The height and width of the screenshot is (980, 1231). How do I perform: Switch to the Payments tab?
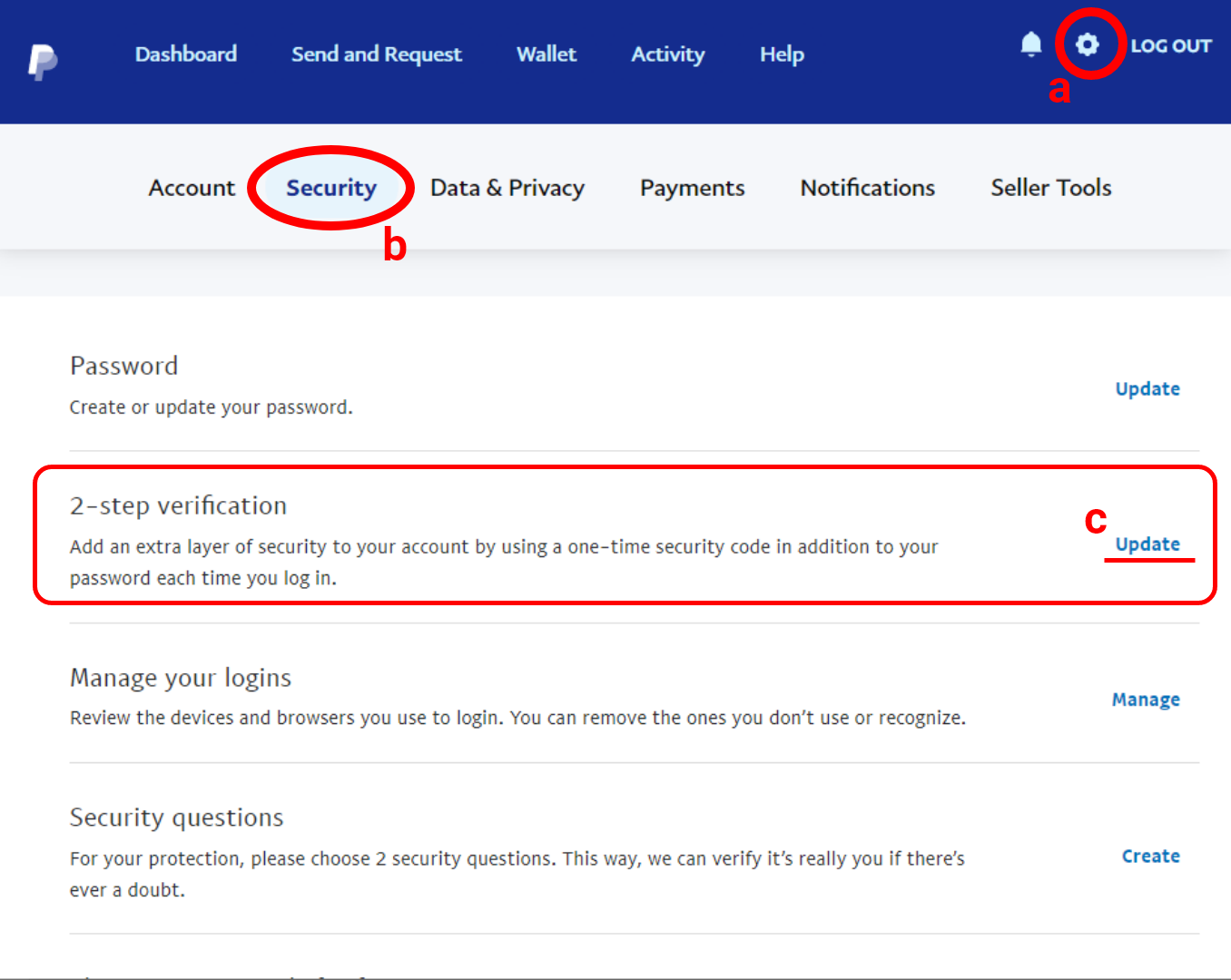click(693, 188)
